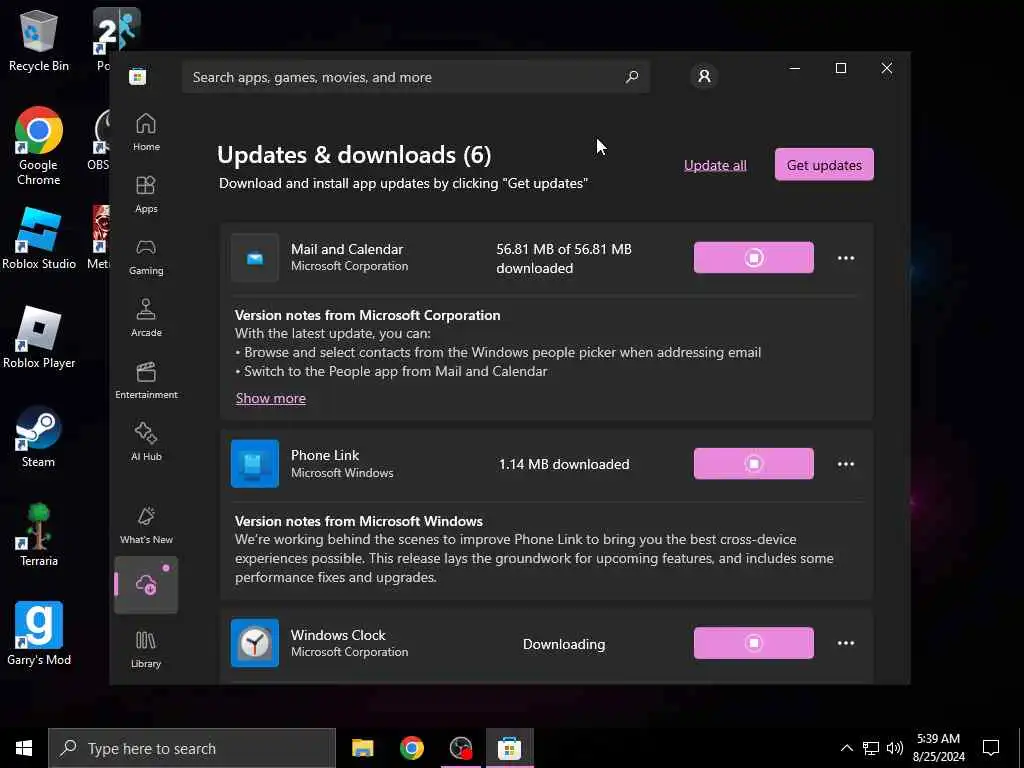The image size is (1024, 768).
Task: Open the Entertainment section
Action: click(146, 380)
